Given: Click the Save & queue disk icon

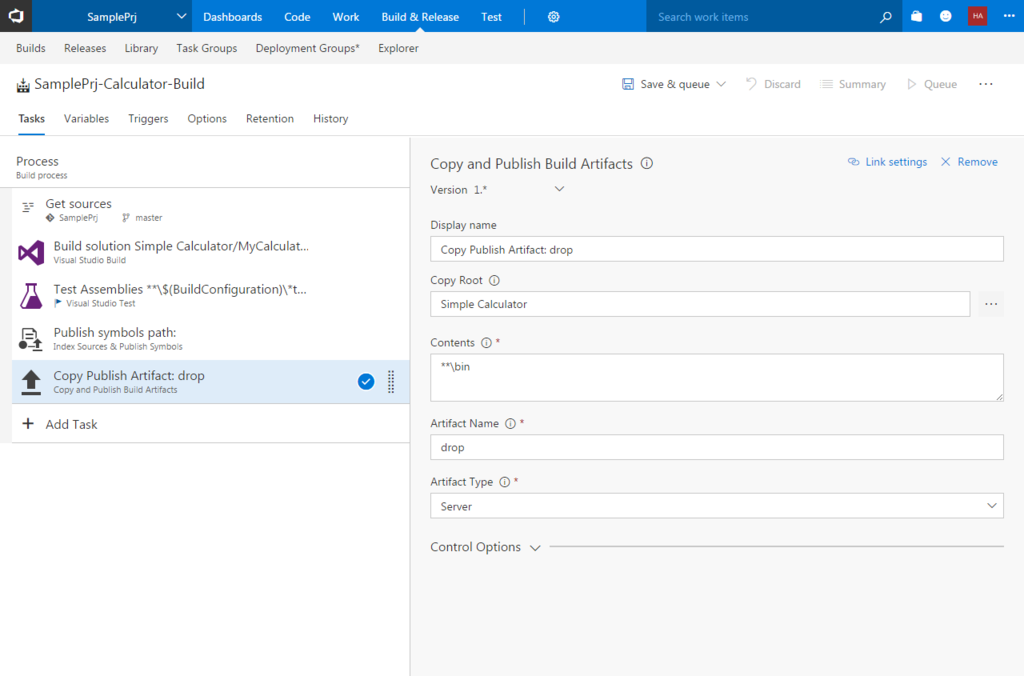Looking at the screenshot, I should pyautogui.click(x=628, y=84).
